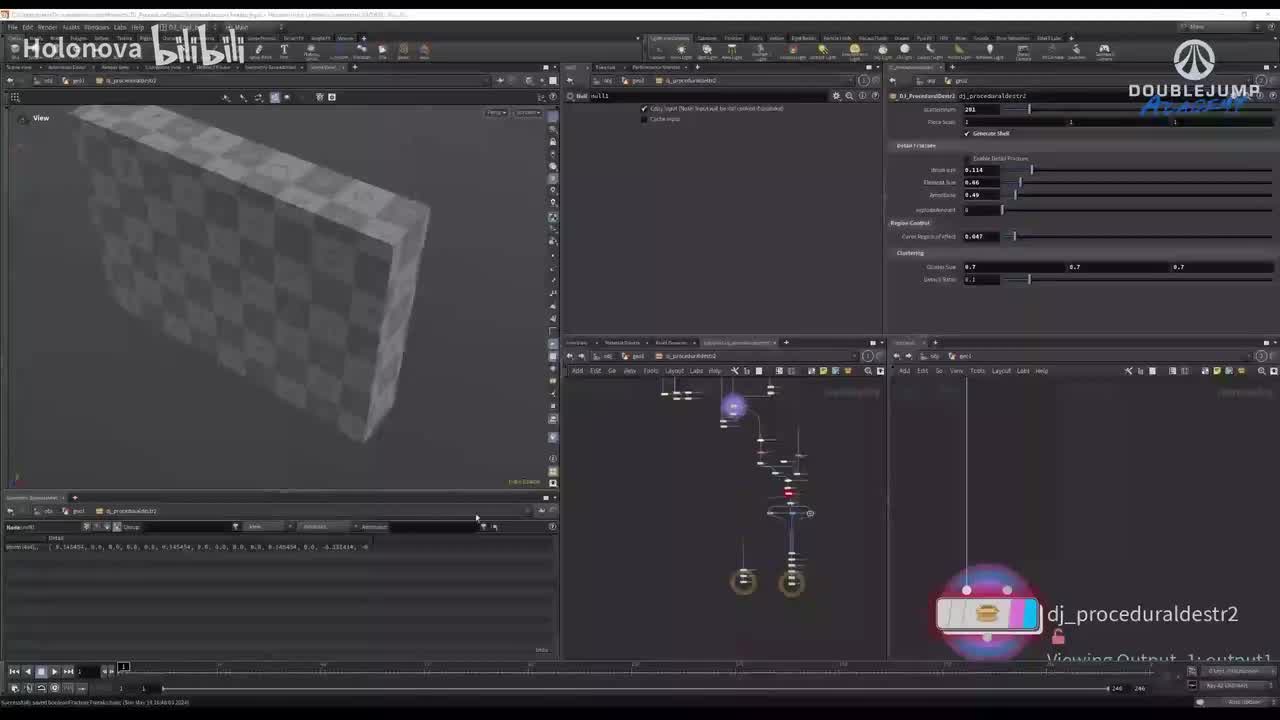Select the Ambient Light shelf tool
Viewport: 1280px width, 720px height.
[990, 49]
